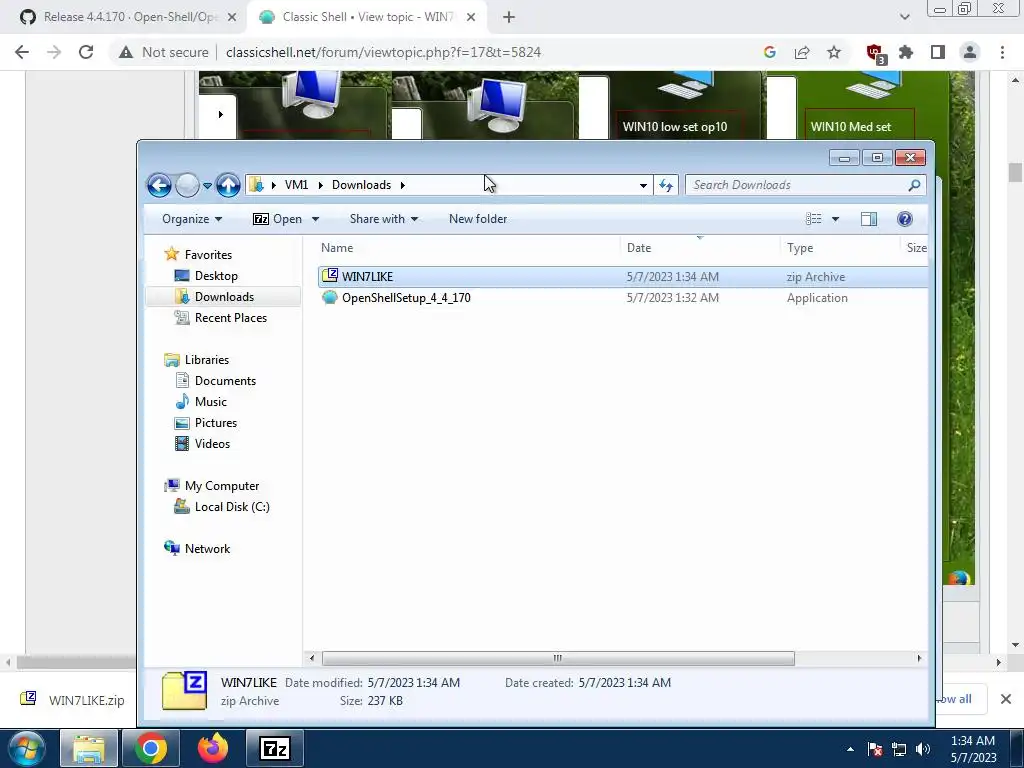Switch to the Classic Shell View topic tab
The width and height of the screenshot is (1024, 768).
point(366,17)
